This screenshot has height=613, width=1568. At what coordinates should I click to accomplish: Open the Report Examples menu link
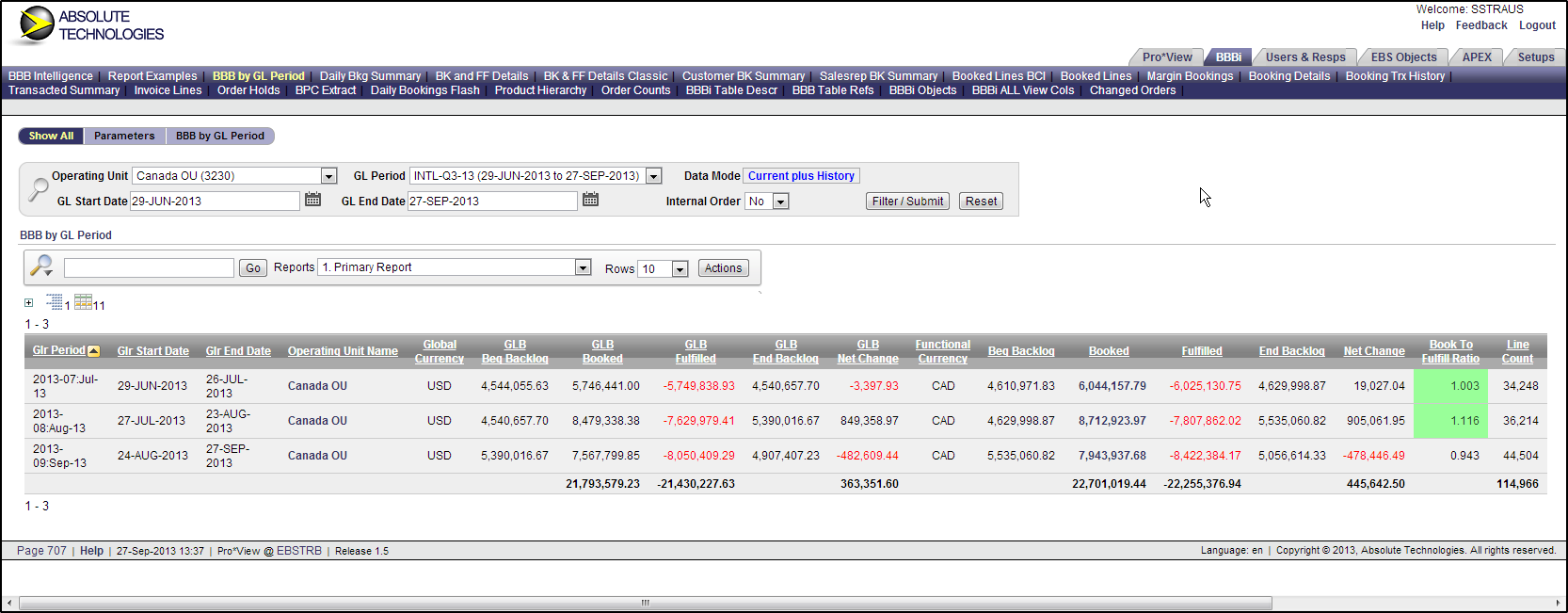pyautogui.click(x=152, y=76)
